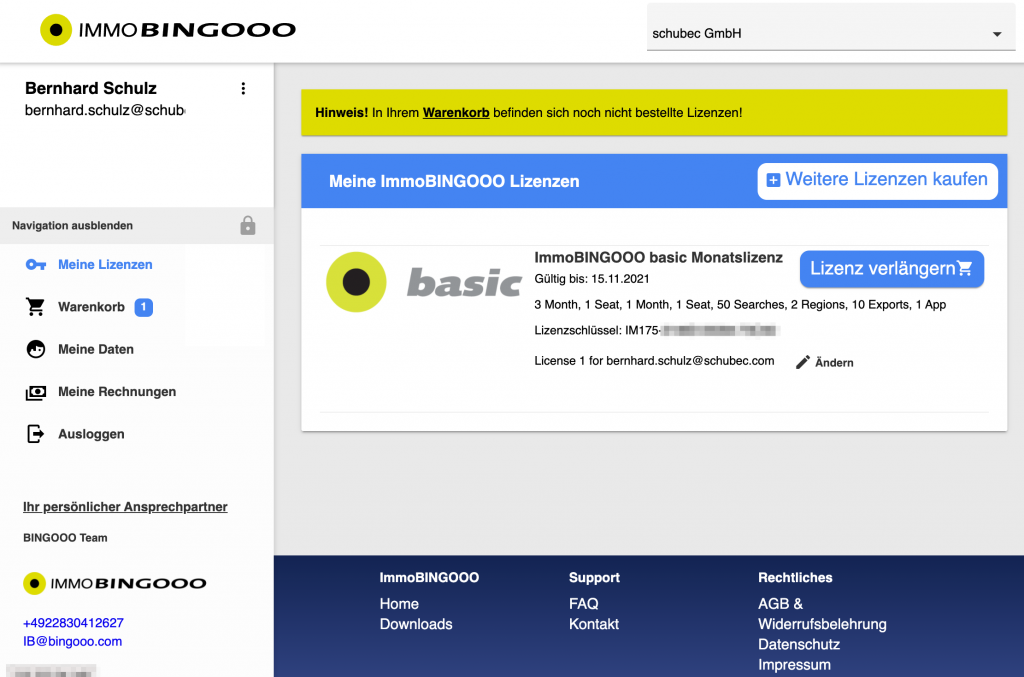
Task: Click phone number +4922830412627
Action: (73, 623)
